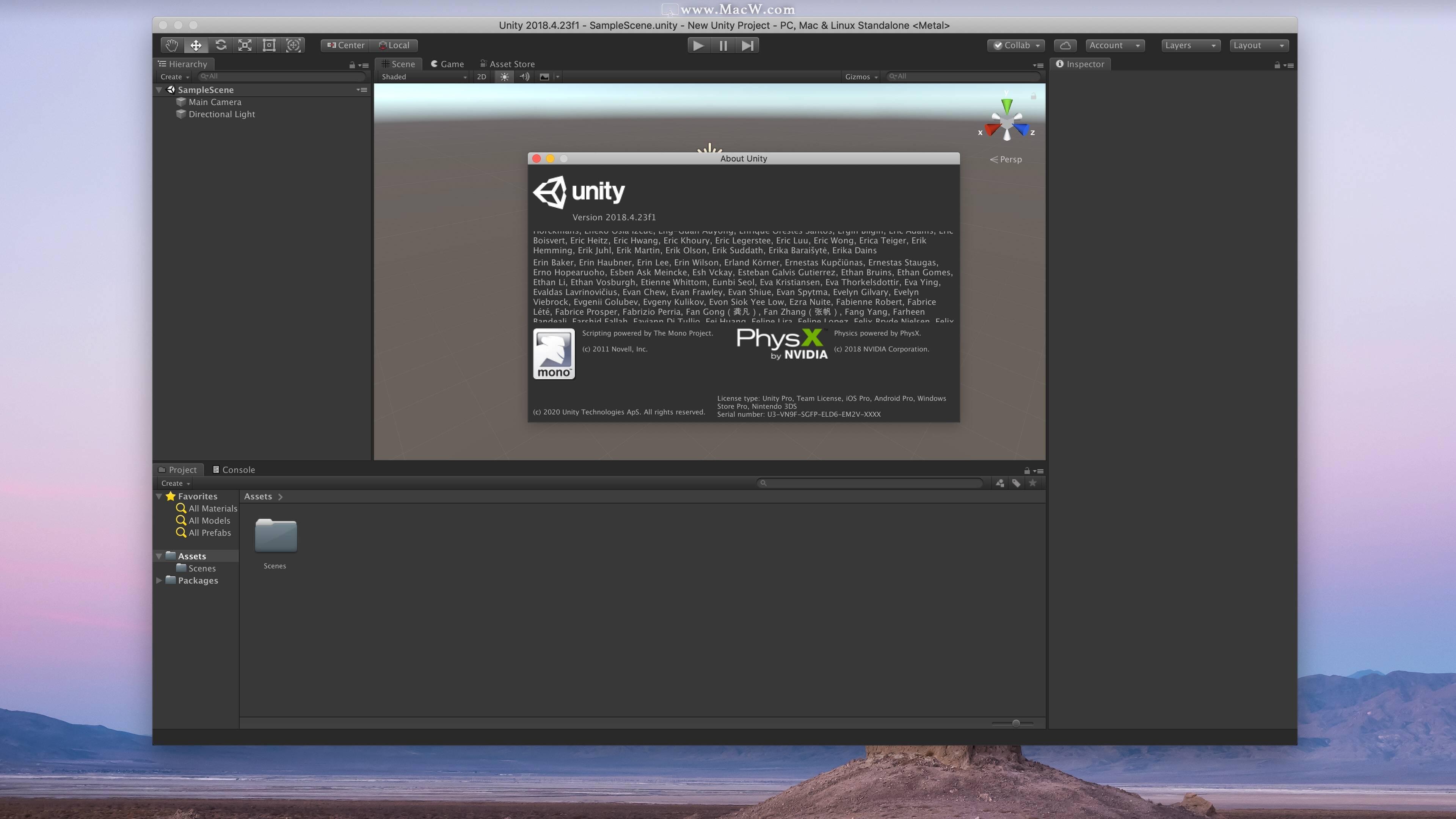Toggle scene lighting in the Scene view
This screenshot has height=819, width=1456.
(504, 77)
